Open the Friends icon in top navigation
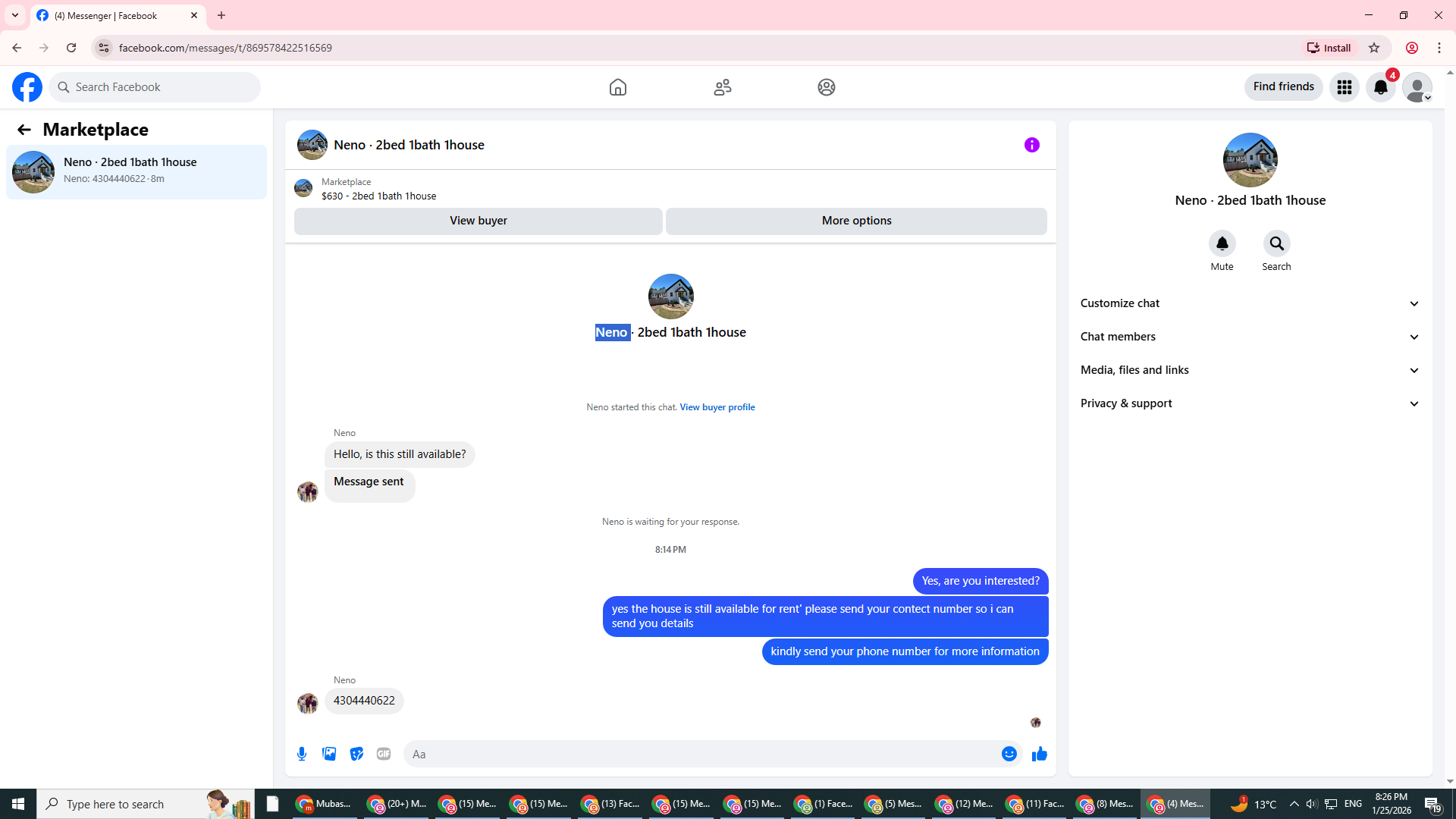Screen dimensions: 1456x819 tap(723, 87)
